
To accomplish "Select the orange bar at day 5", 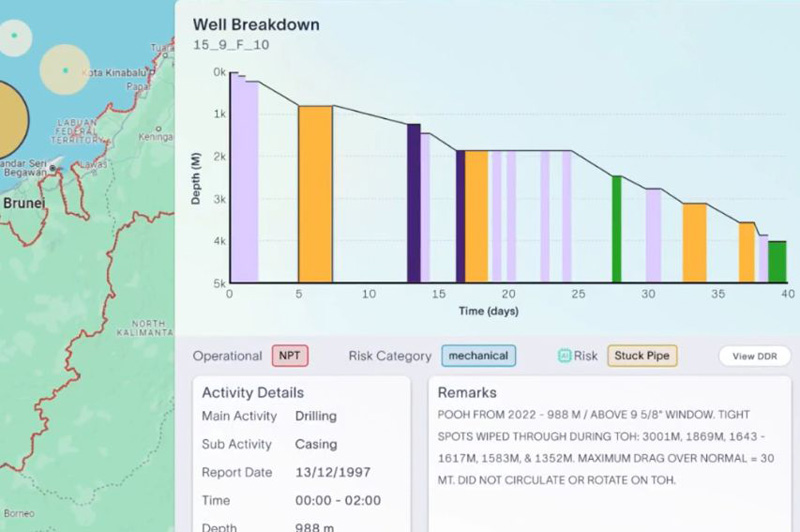I will 315,194.
